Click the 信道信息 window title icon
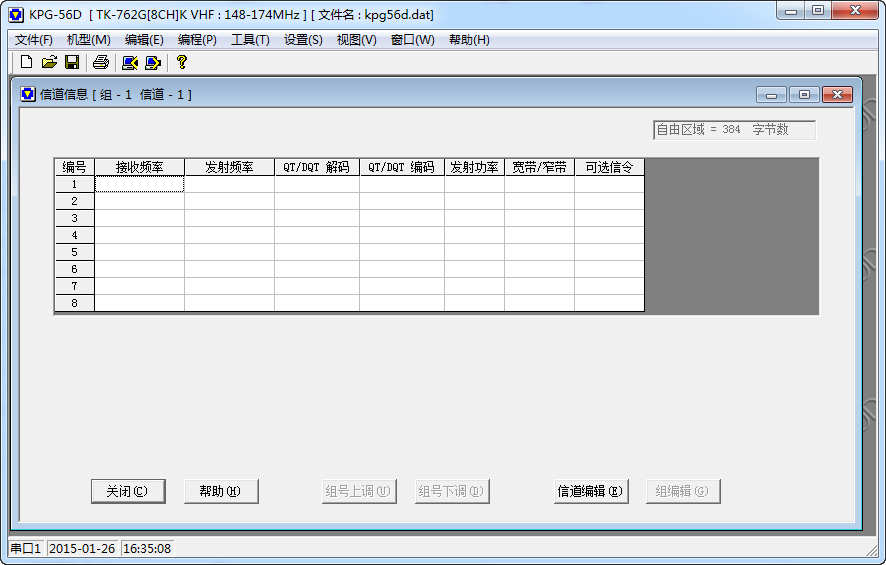886x565 pixels. point(28,94)
